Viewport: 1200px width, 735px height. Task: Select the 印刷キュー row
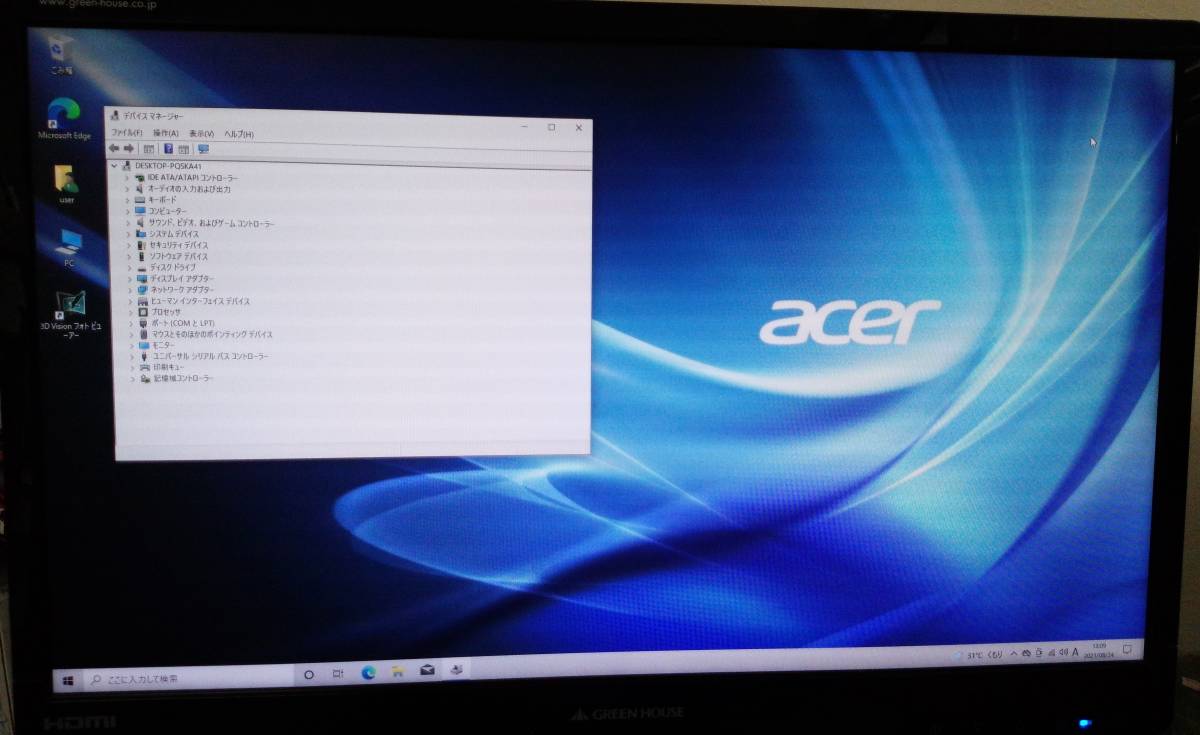coord(161,367)
